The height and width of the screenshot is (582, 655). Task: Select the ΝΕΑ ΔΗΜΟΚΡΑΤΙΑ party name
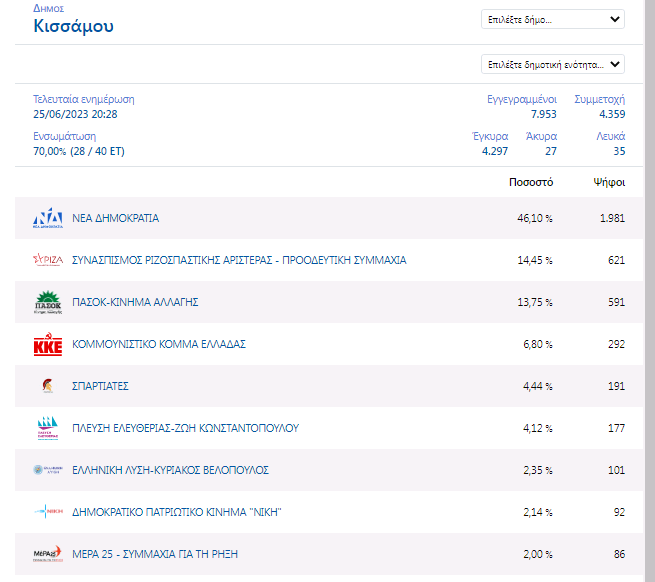(115, 218)
